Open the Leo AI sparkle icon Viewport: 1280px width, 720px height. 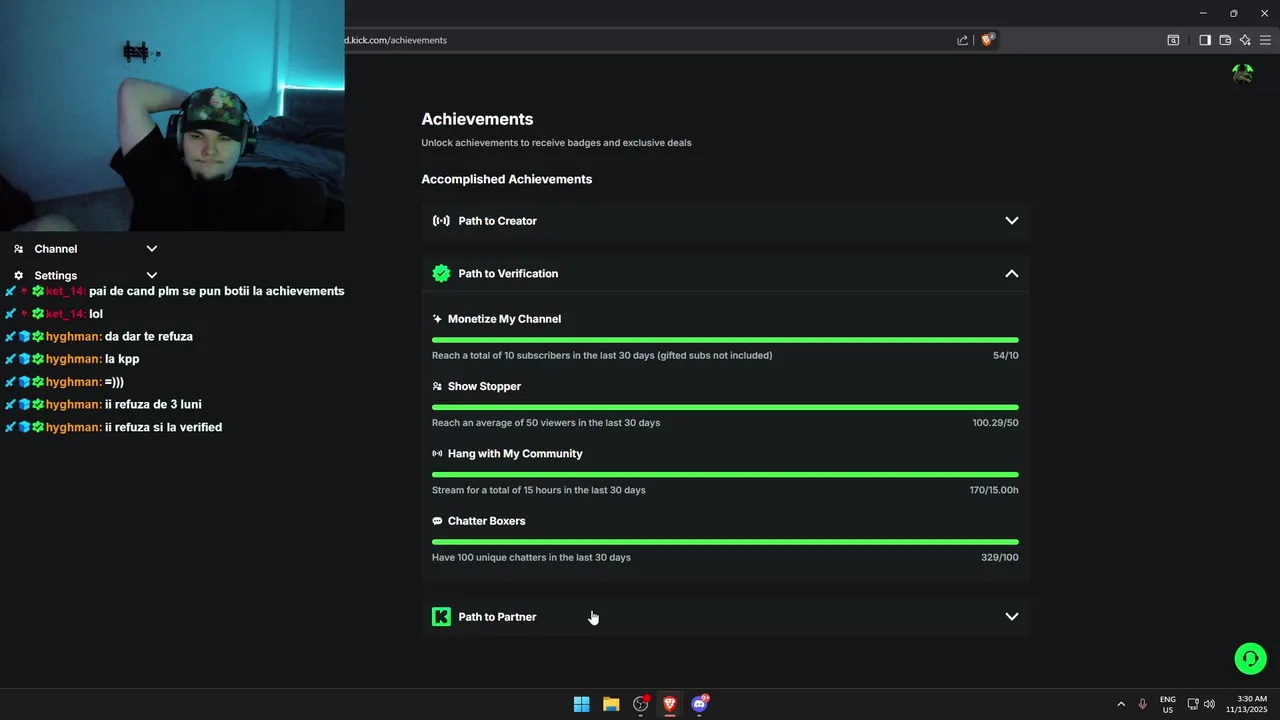point(1245,40)
